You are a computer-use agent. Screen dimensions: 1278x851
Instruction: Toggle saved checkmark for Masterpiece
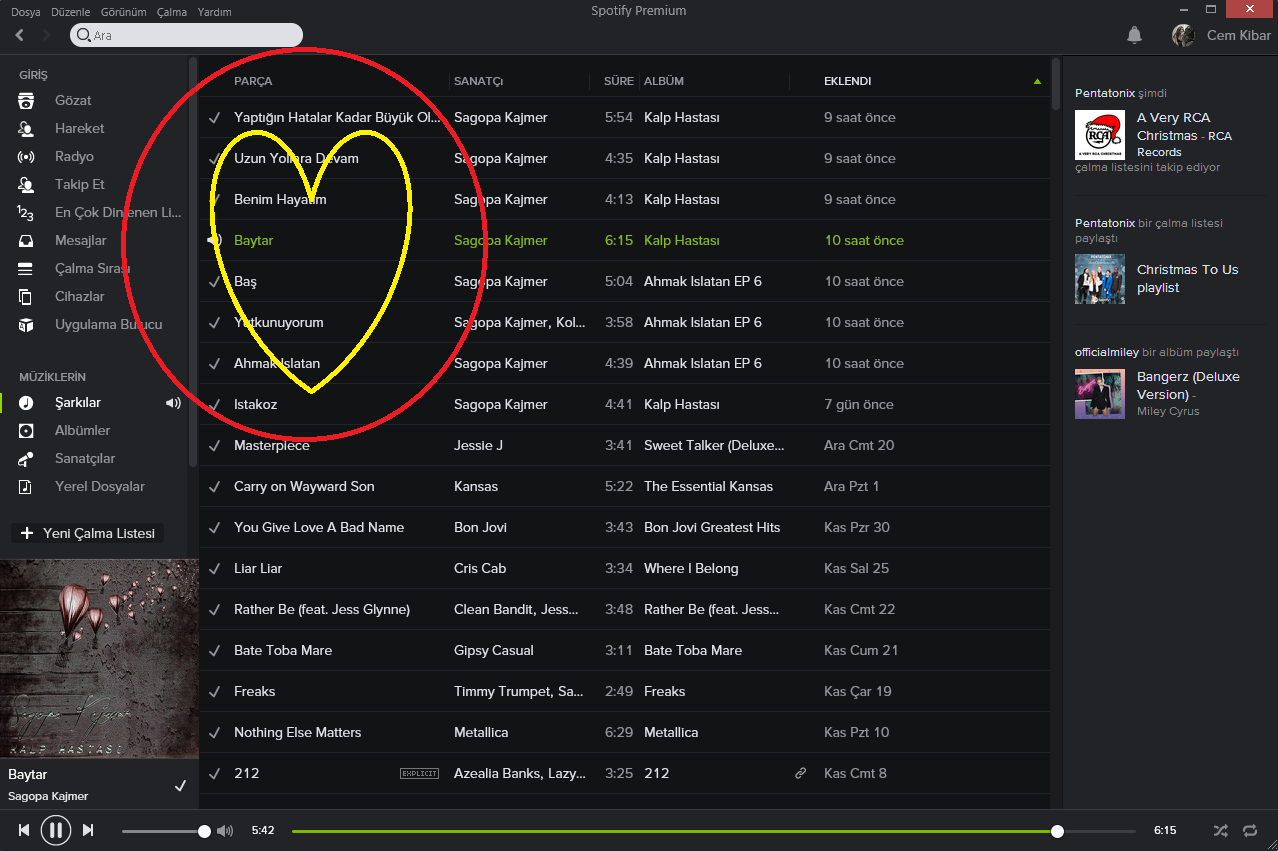214,445
